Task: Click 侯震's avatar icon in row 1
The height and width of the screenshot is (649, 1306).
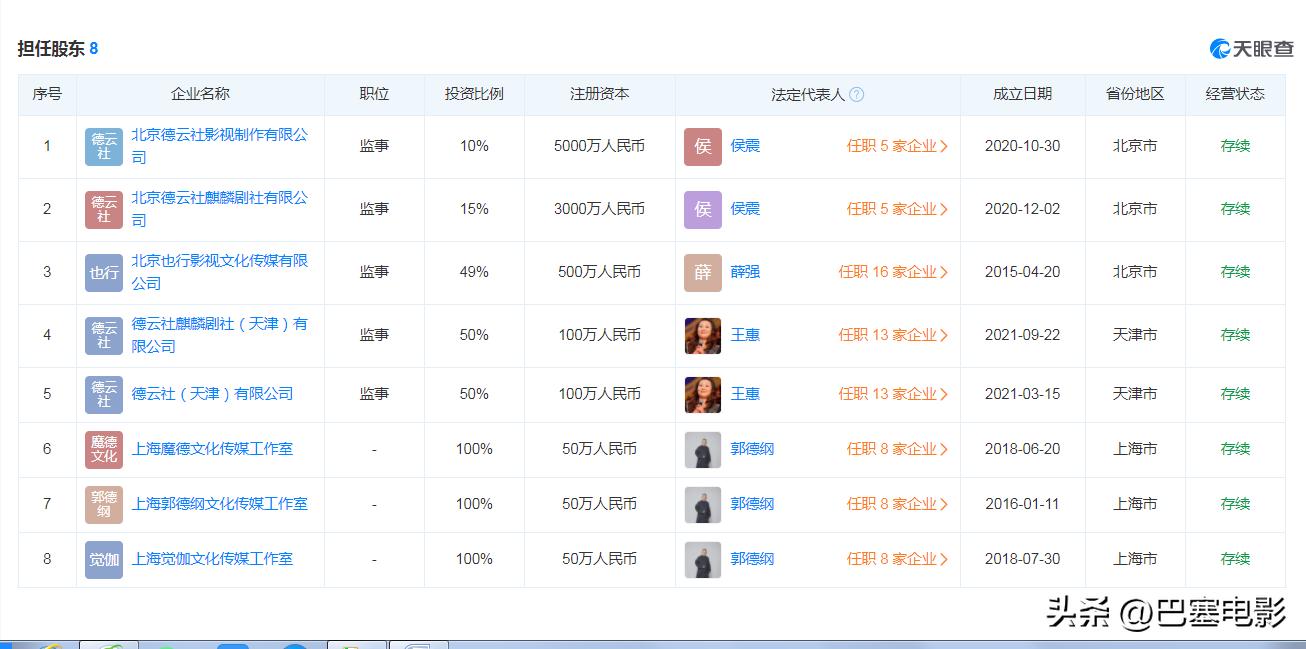Action: click(702, 146)
